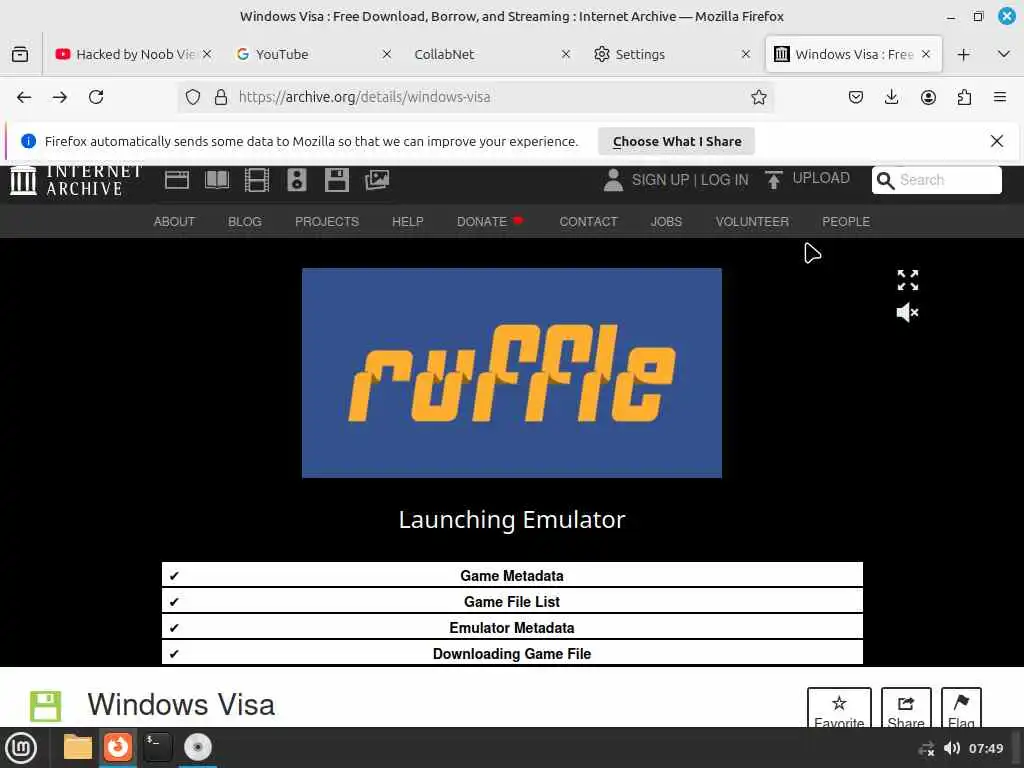
Task: Open the JOBS menu link
Action: [x=666, y=221]
